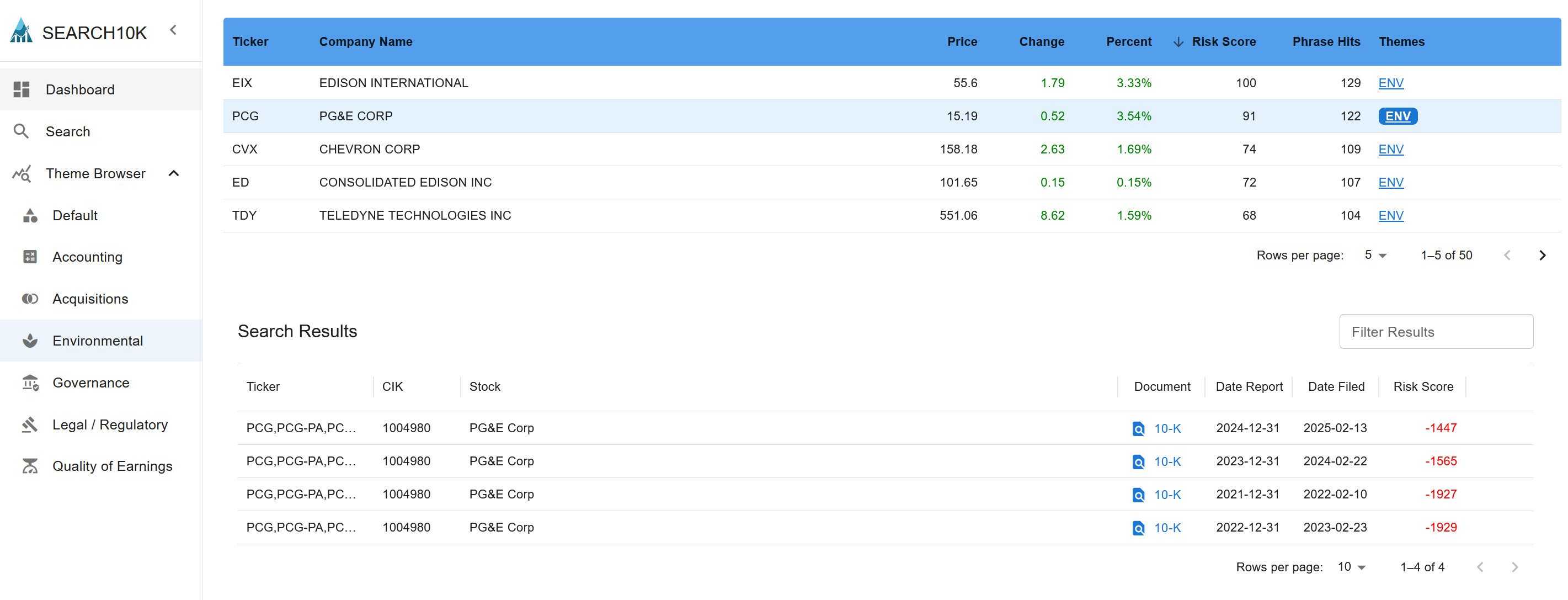This screenshot has height=600, width=1568.
Task: Sort by Percent column header
Action: click(1128, 41)
